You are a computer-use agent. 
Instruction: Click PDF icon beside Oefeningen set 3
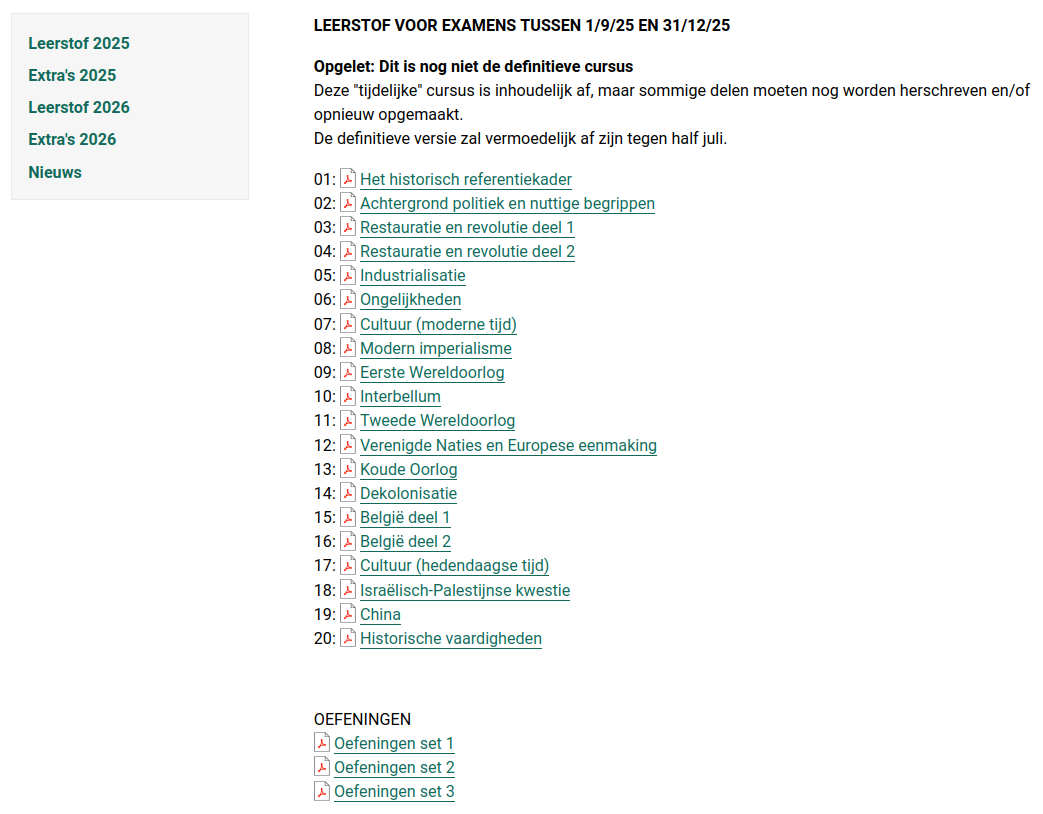pyautogui.click(x=322, y=790)
